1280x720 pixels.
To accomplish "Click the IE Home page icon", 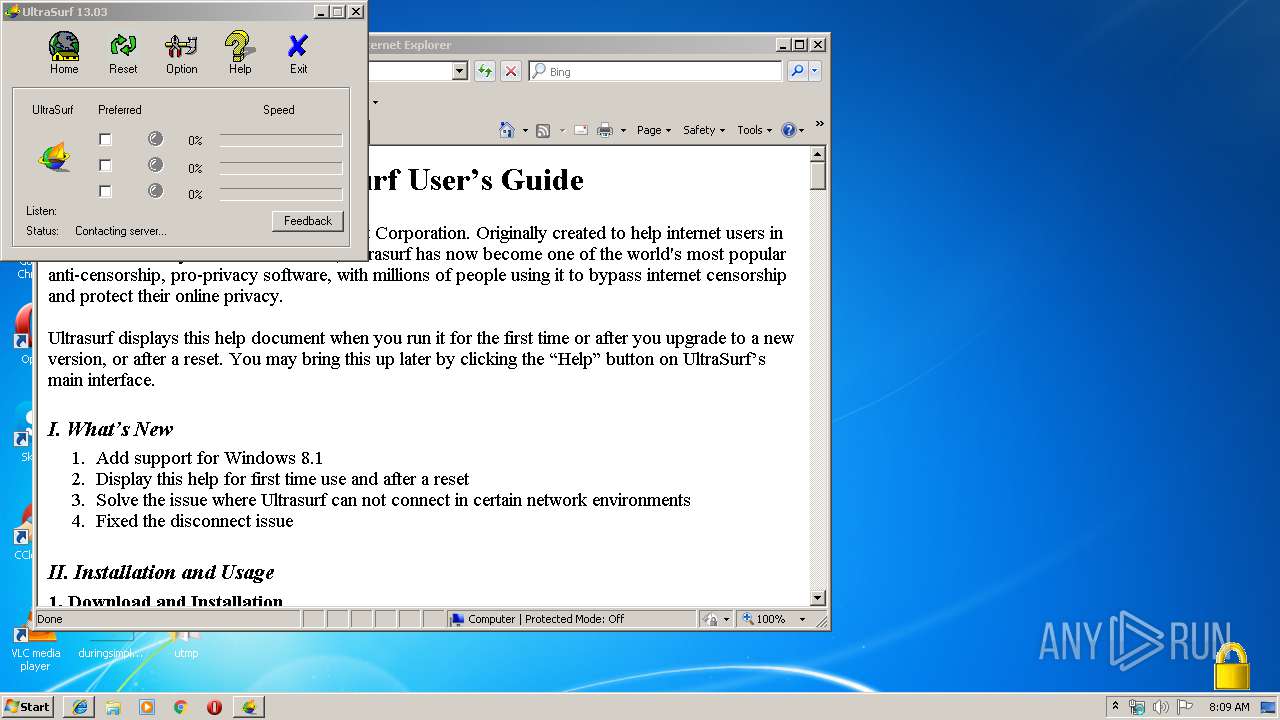I will (x=507, y=130).
